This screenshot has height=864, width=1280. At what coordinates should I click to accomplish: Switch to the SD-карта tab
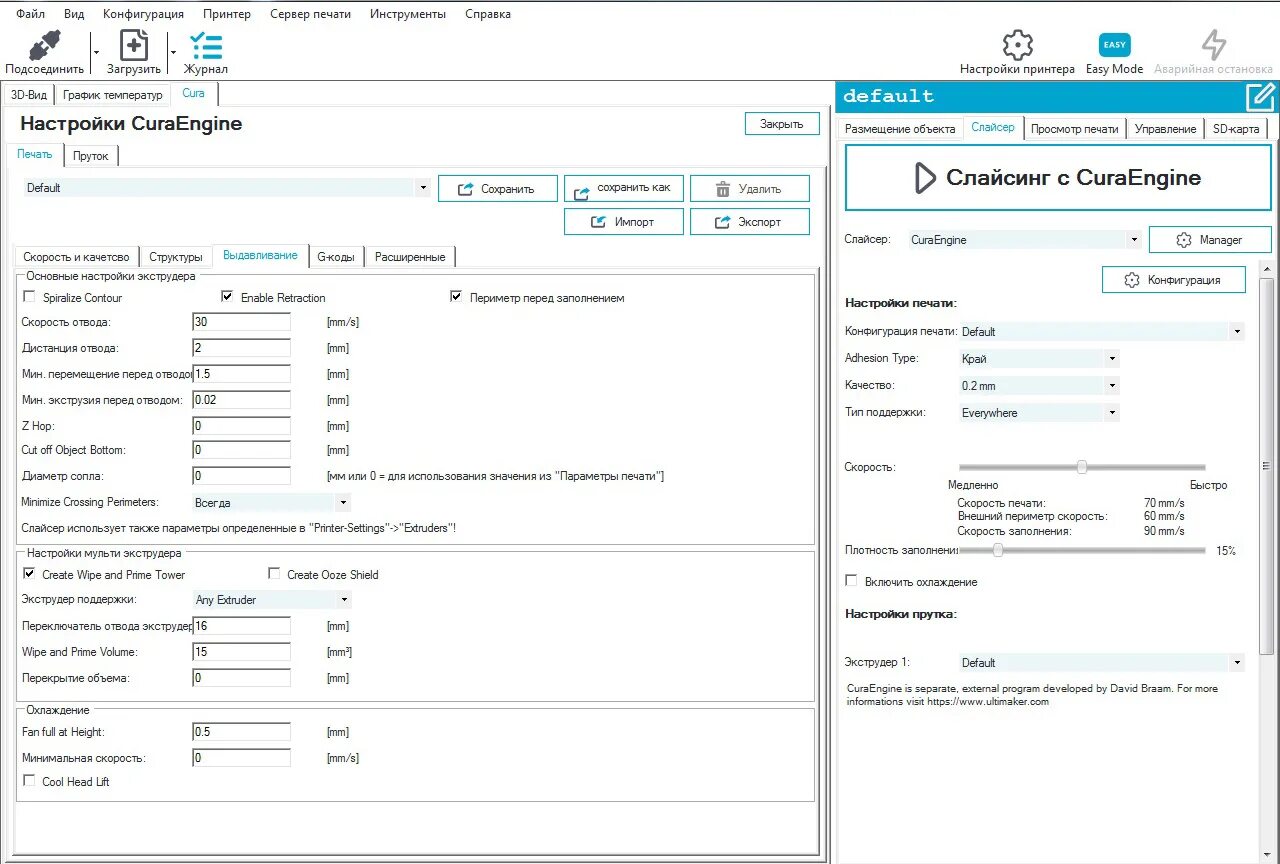[x=1236, y=129]
